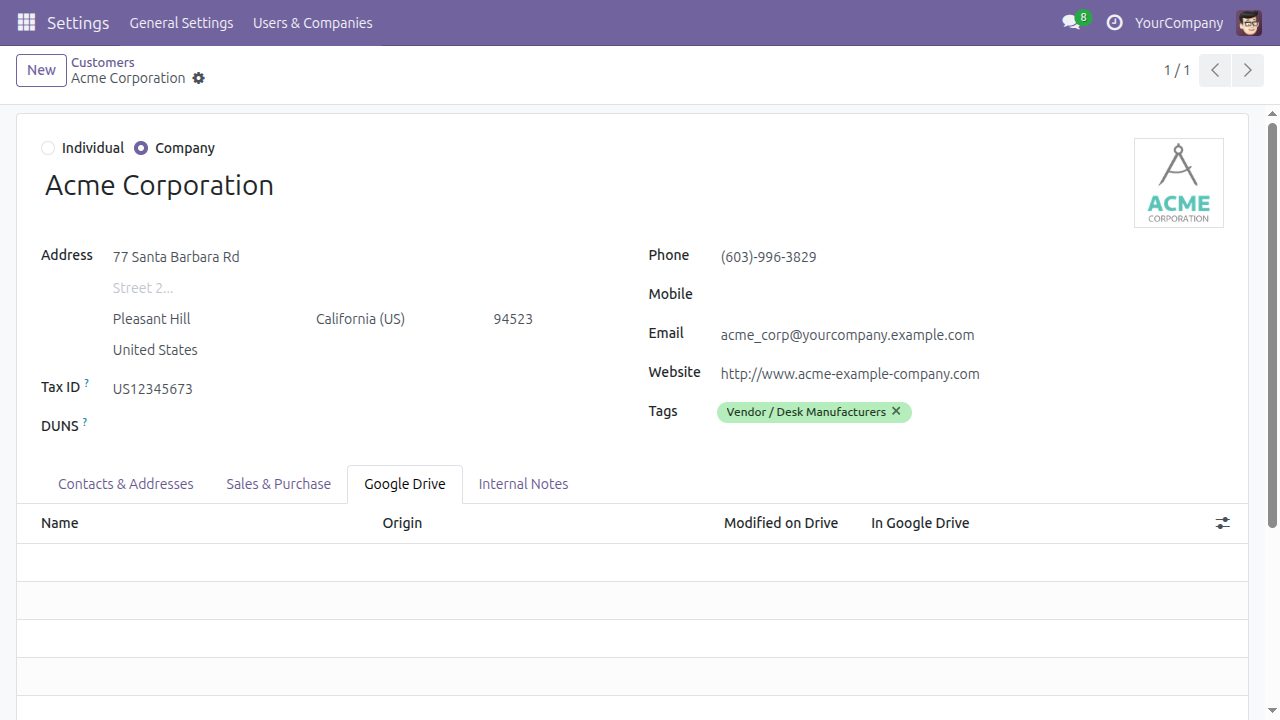Switch to the Contacts & Addresses tab

coord(126,484)
